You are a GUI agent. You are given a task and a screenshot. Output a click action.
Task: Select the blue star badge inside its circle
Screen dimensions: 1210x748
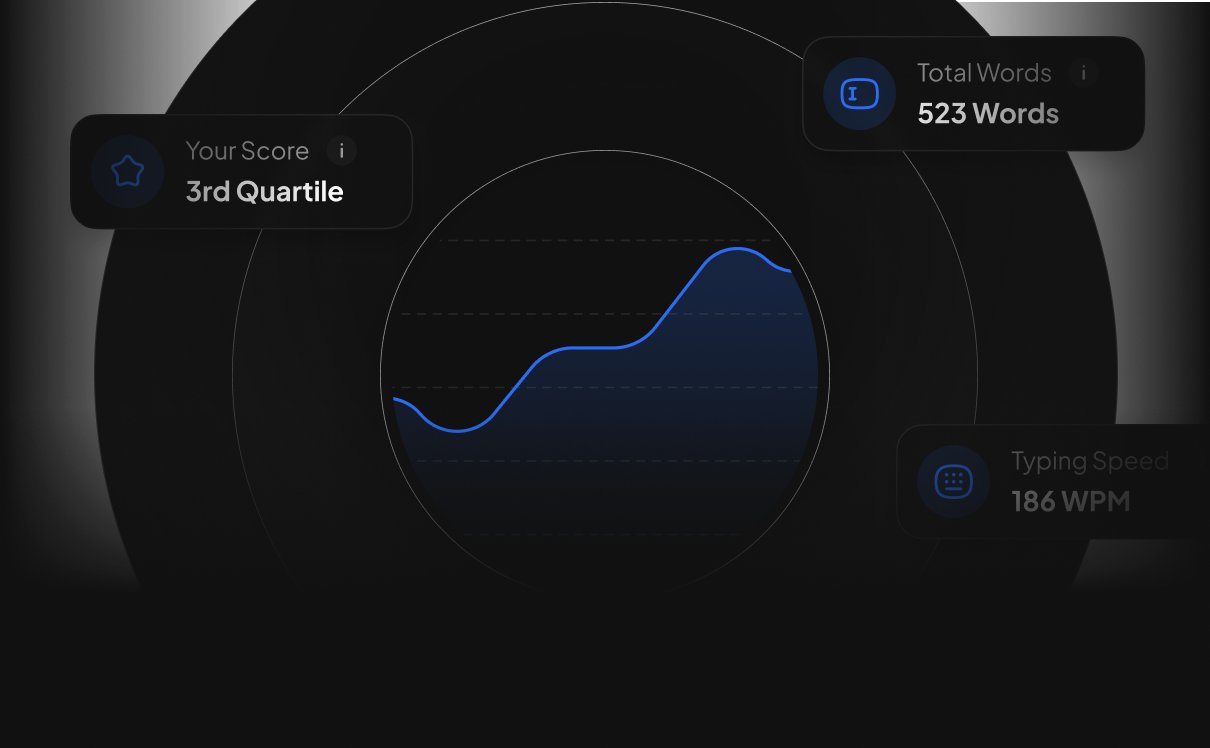tap(128, 171)
